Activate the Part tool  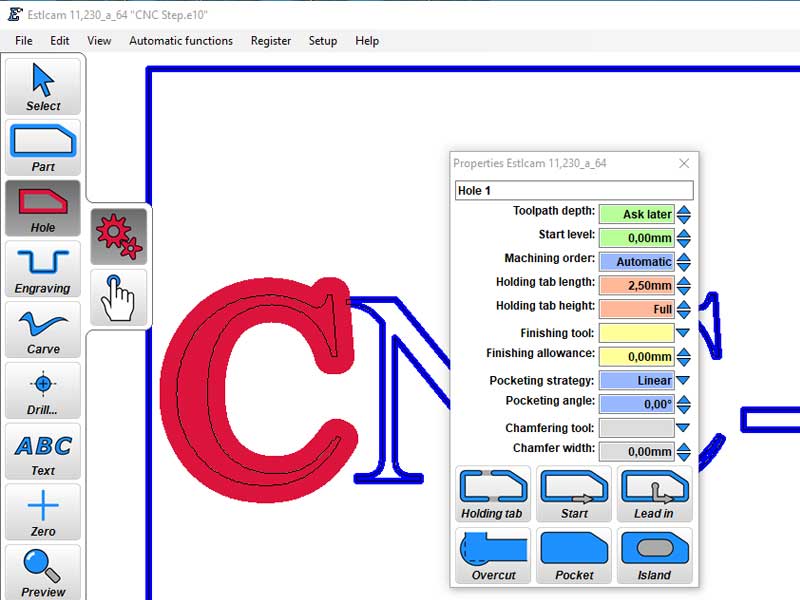(43, 148)
